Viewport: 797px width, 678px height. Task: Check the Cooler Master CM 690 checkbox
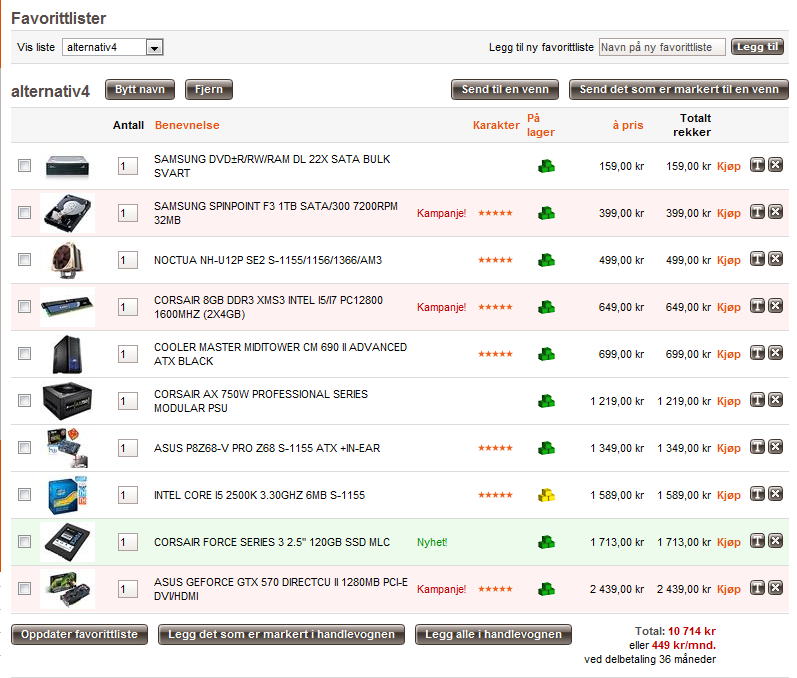(x=24, y=354)
